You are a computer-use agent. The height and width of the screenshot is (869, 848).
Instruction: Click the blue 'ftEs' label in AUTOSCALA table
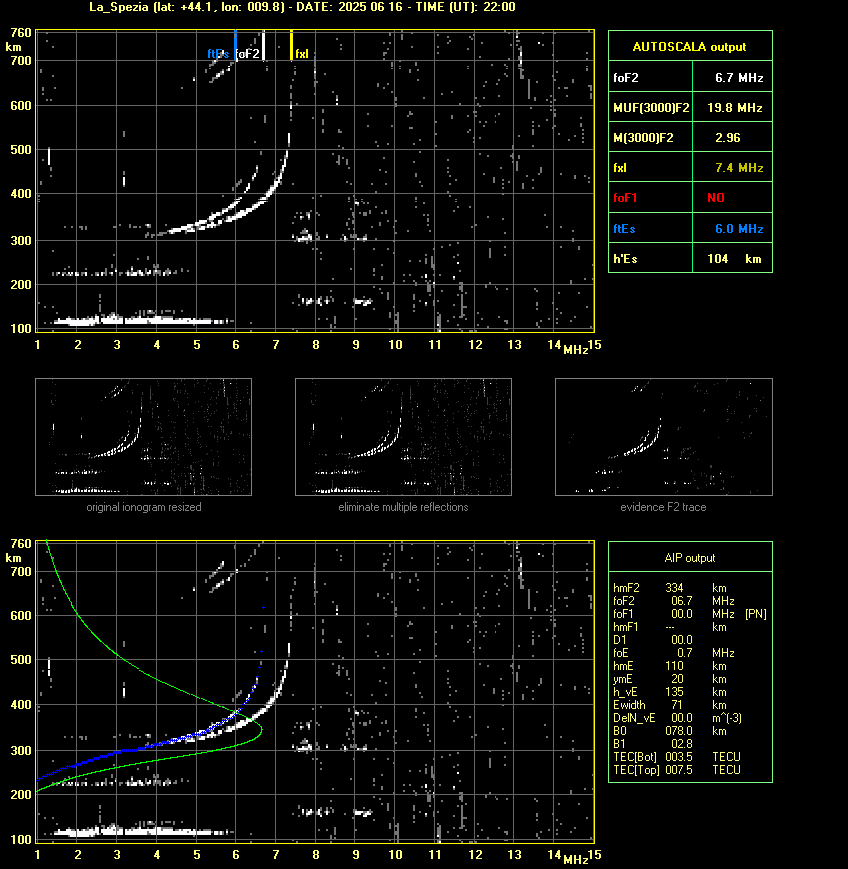(x=624, y=228)
